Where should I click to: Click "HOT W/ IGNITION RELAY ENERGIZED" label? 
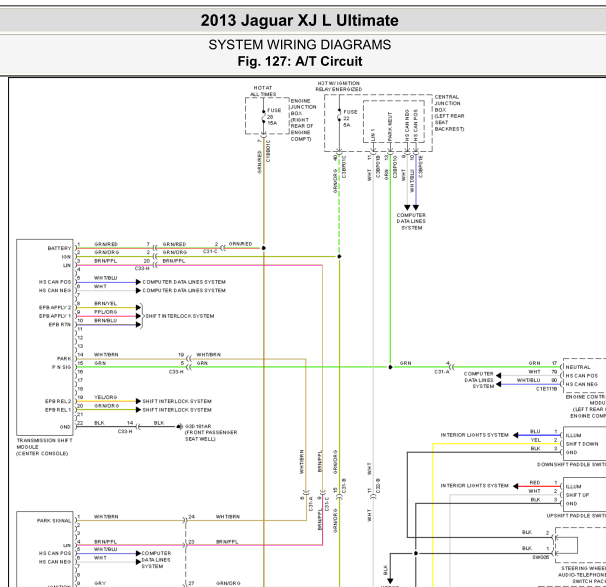pyautogui.click(x=339, y=86)
